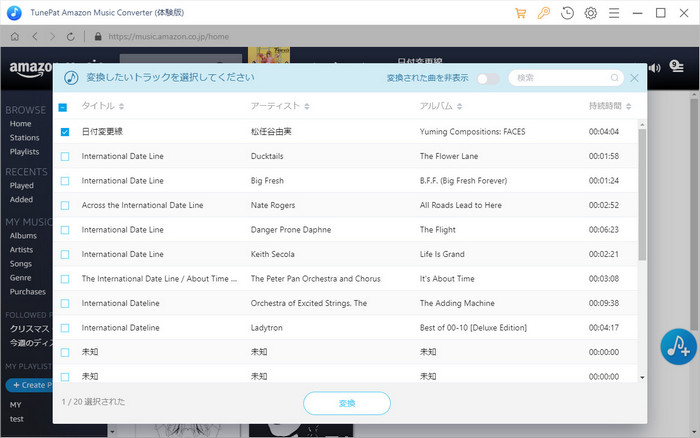Click track list scrollbar down arrow
This screenshot has width=700, height=438.
click(x=642, y=378)
